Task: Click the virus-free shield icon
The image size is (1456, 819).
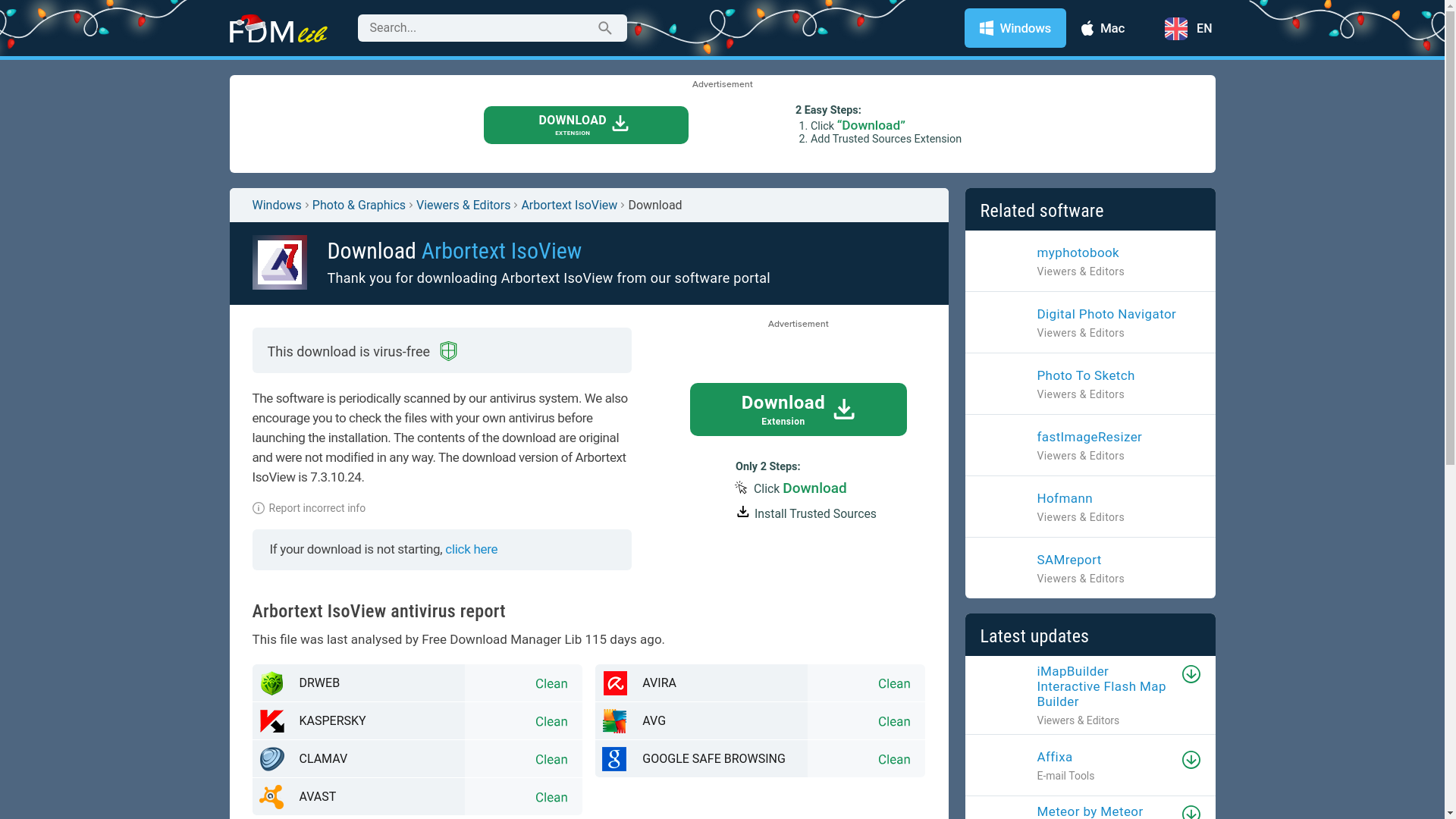Action: (448, 351)
